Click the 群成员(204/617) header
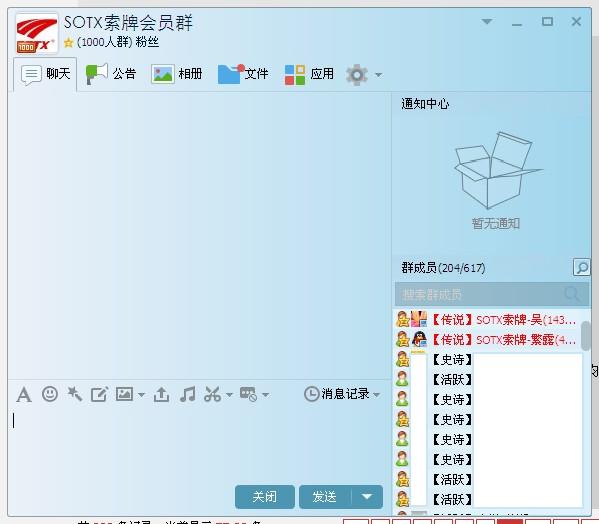This screenshot has width=599, height=524. (x=443, y=268)
